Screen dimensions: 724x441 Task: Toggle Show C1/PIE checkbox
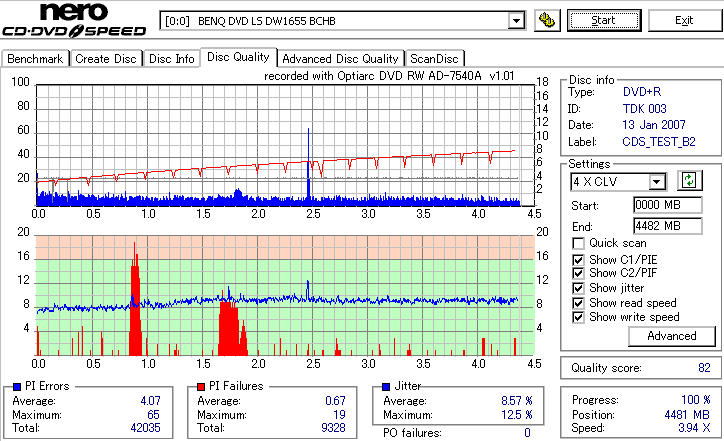578,260
